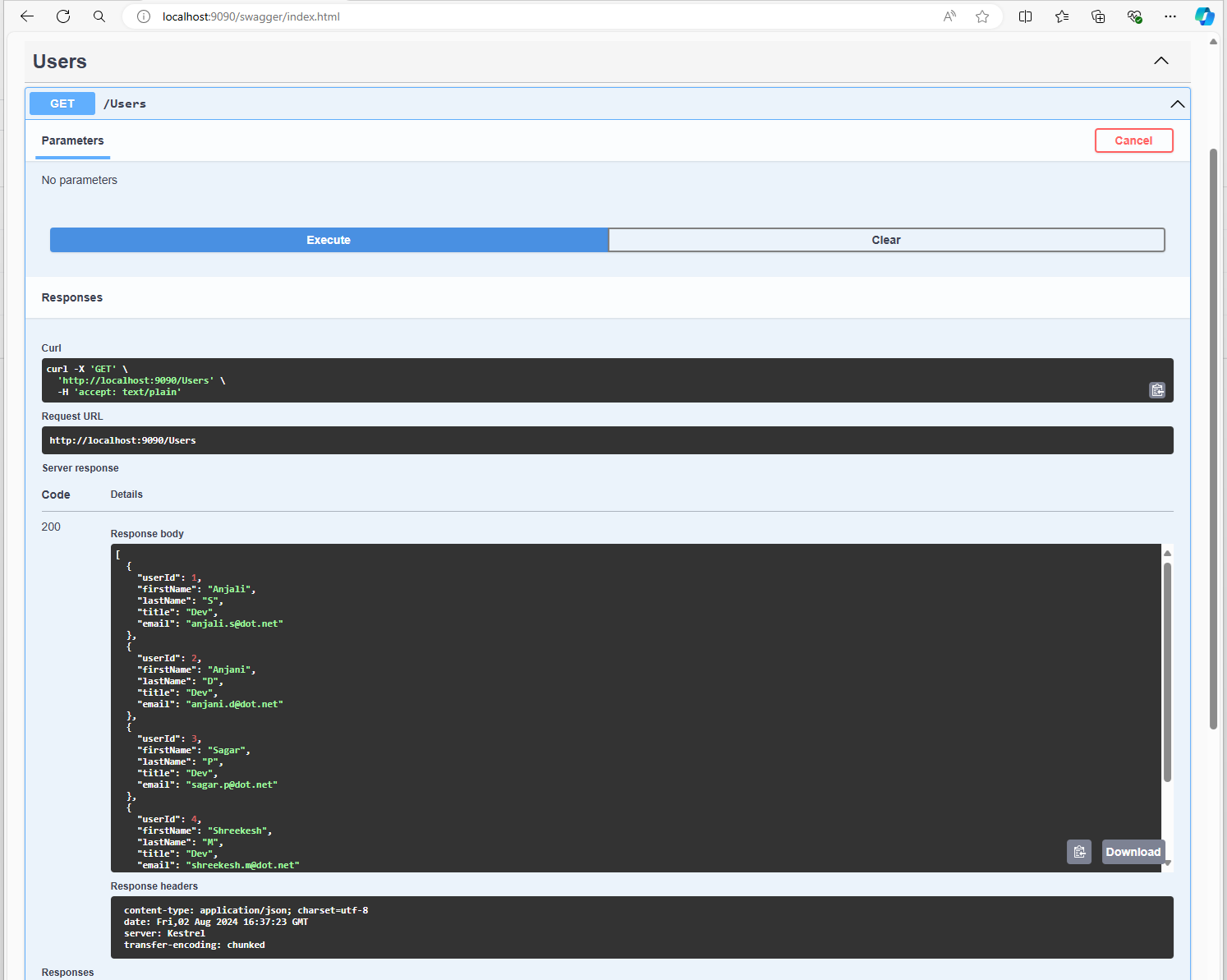
Task: Click the Response headers label
Action: [x=154, y=886]
